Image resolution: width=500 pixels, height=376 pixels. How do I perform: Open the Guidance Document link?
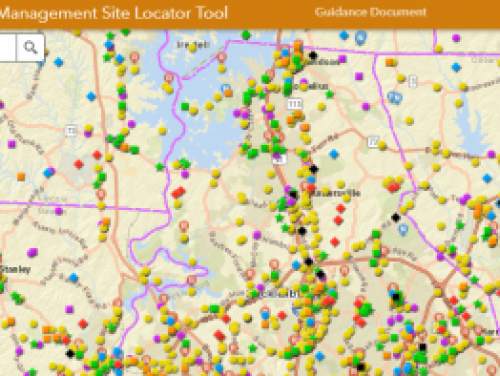pyautogui.click(x=370, y=12)
